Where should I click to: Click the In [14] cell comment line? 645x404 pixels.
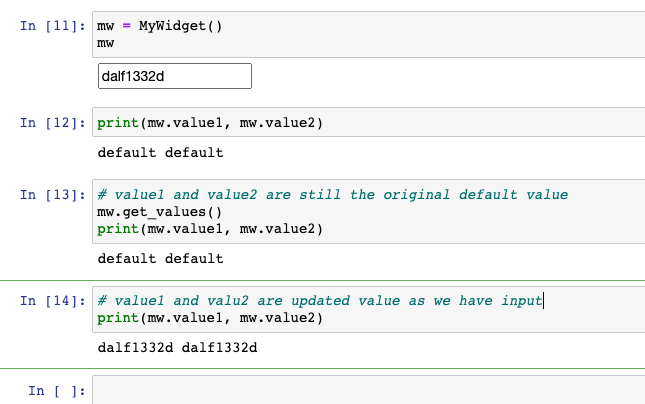[x=320, y=301]
